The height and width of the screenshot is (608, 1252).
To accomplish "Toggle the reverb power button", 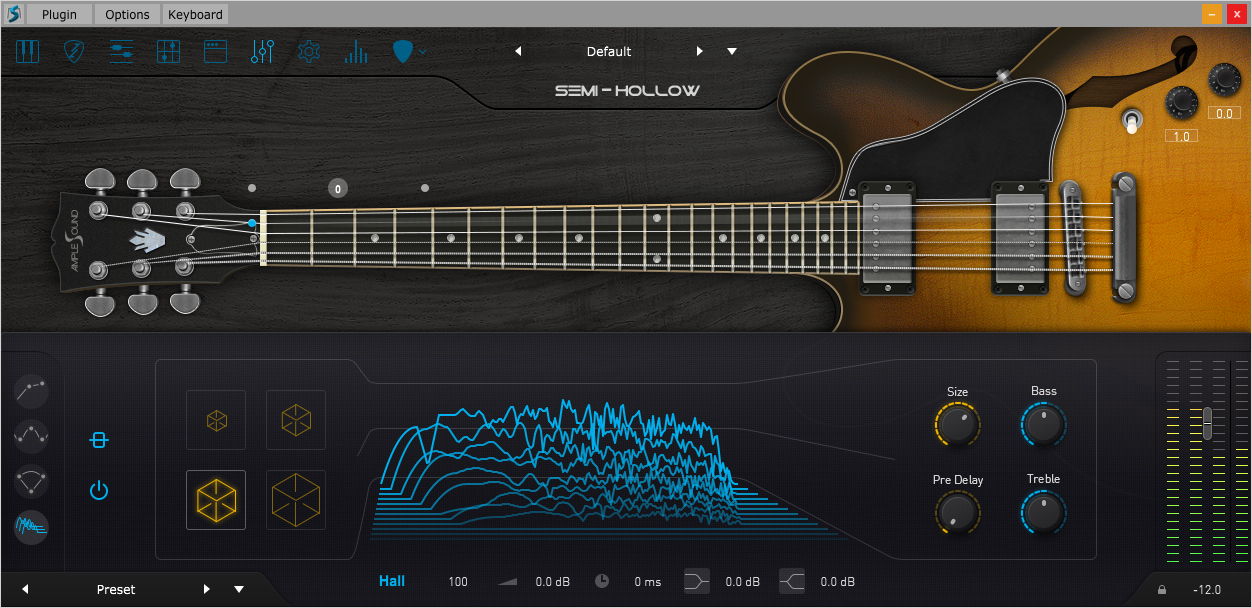I will (98, 490).
